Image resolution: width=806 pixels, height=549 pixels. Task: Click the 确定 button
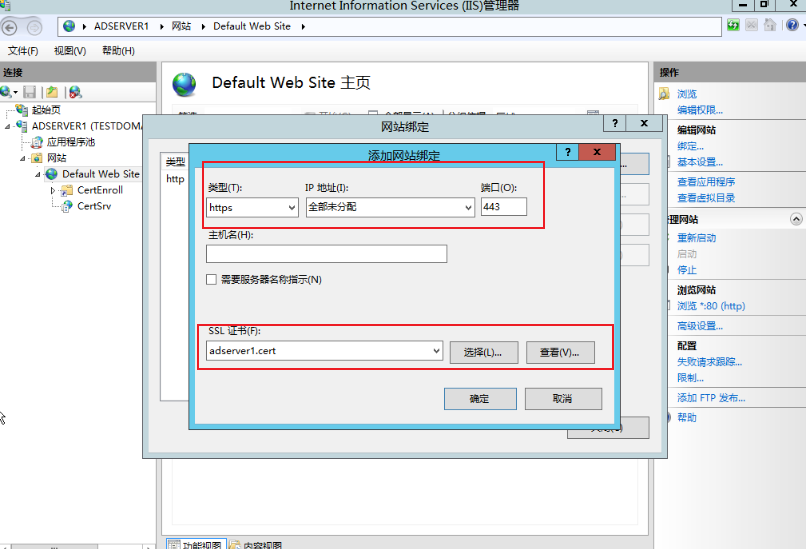click(x=480, y=399)
